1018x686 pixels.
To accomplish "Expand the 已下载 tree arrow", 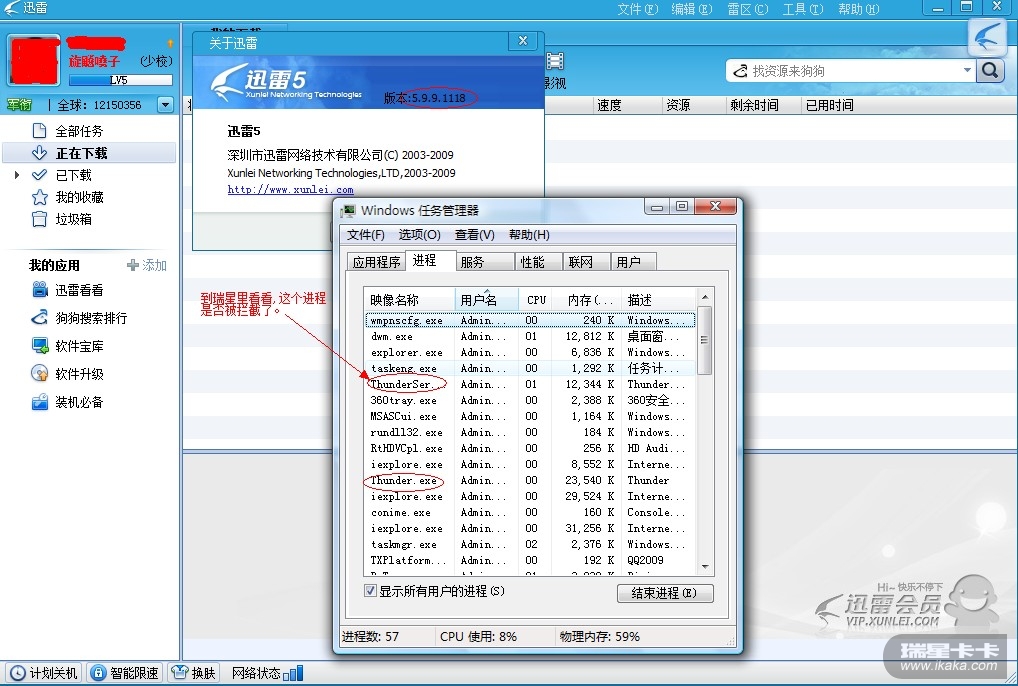I will (x=18, y=175).
